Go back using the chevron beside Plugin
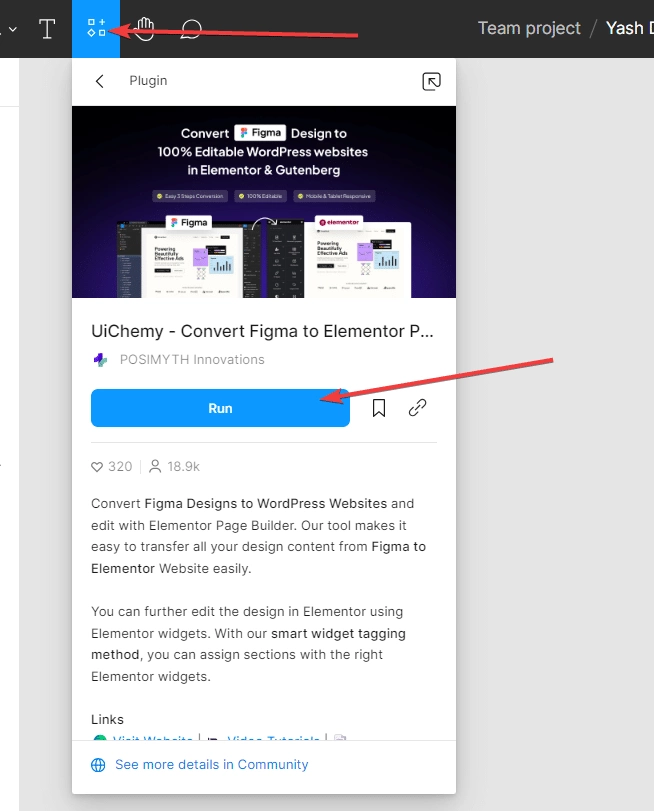 (x=100, y=81)
